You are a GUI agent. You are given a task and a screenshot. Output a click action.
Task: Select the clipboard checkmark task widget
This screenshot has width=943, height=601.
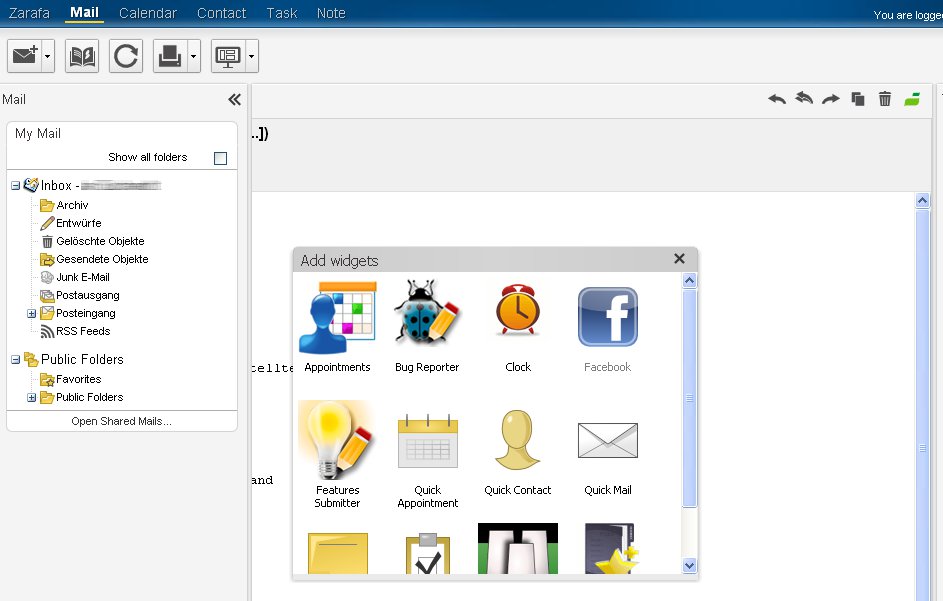pos(428,553)
